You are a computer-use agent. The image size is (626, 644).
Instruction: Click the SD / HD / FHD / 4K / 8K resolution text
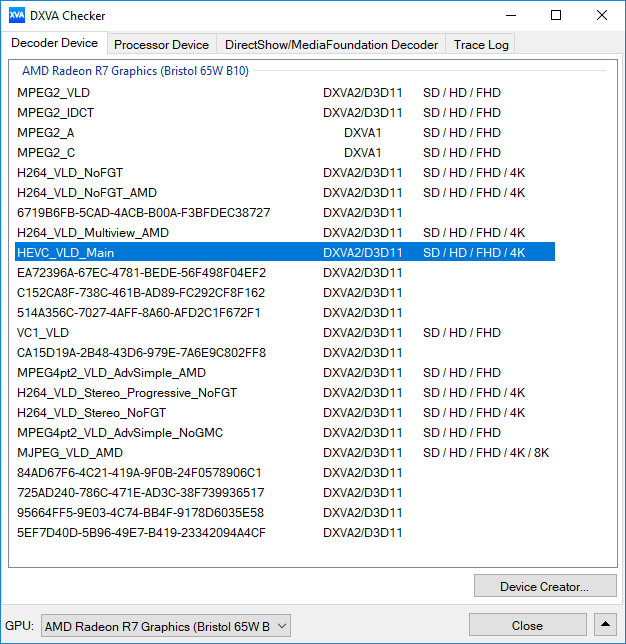(x=486, y=453)
